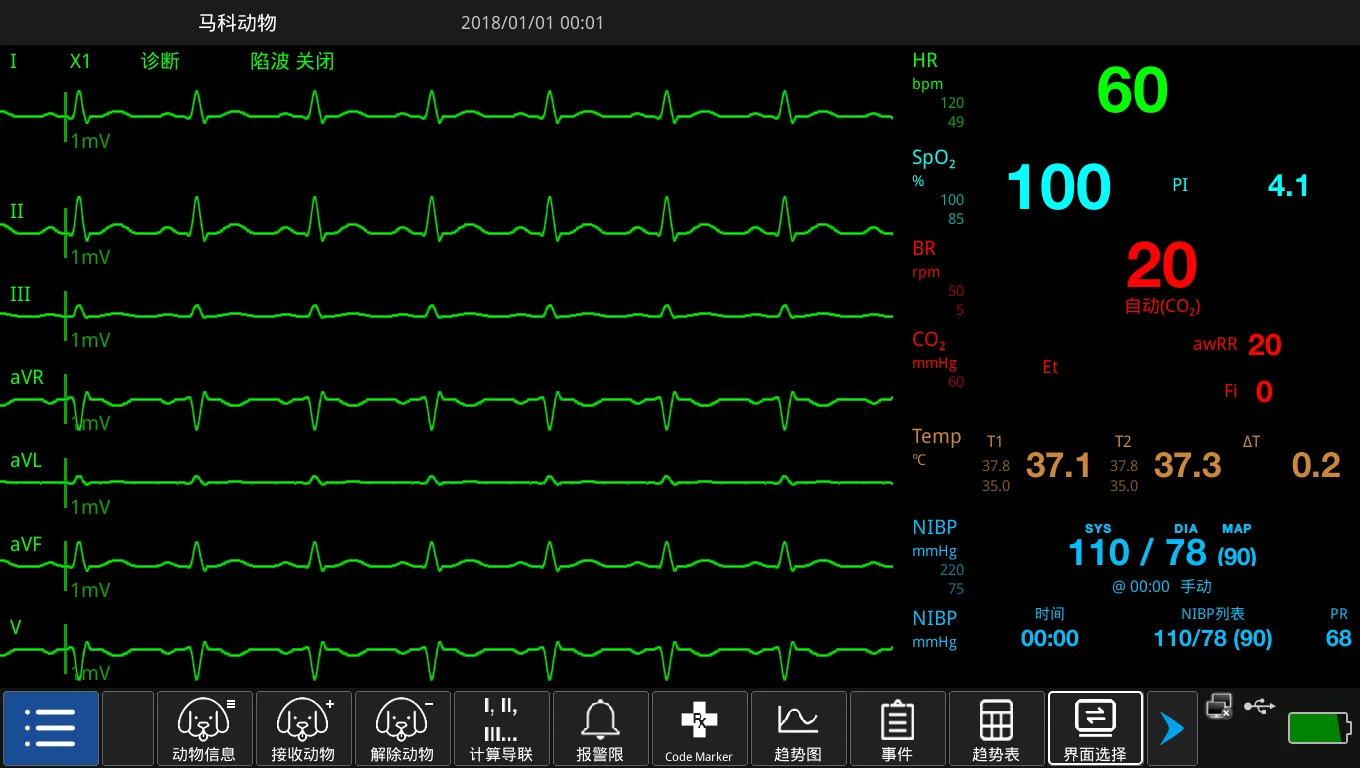Click 接收动物 admit animal icon
Viewport: 1360px width, 768px height.
(x=303, y=728)
